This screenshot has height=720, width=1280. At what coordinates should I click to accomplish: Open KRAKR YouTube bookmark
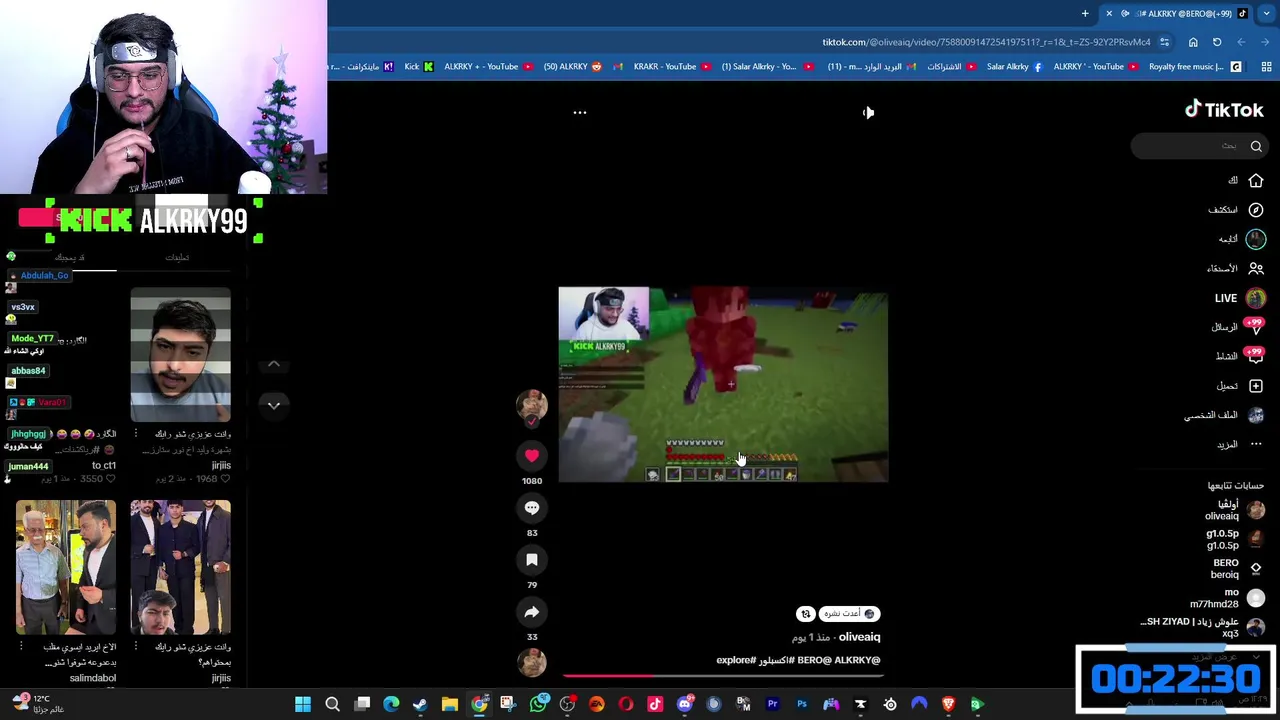coord(672,67)
